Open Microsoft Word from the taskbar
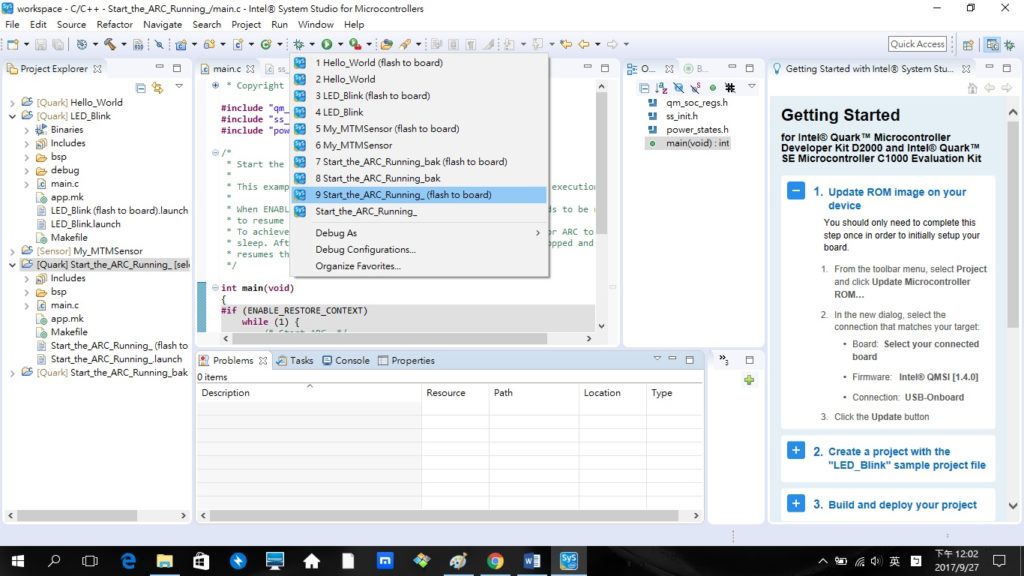Screen dimensions: 1024x576 532,561
